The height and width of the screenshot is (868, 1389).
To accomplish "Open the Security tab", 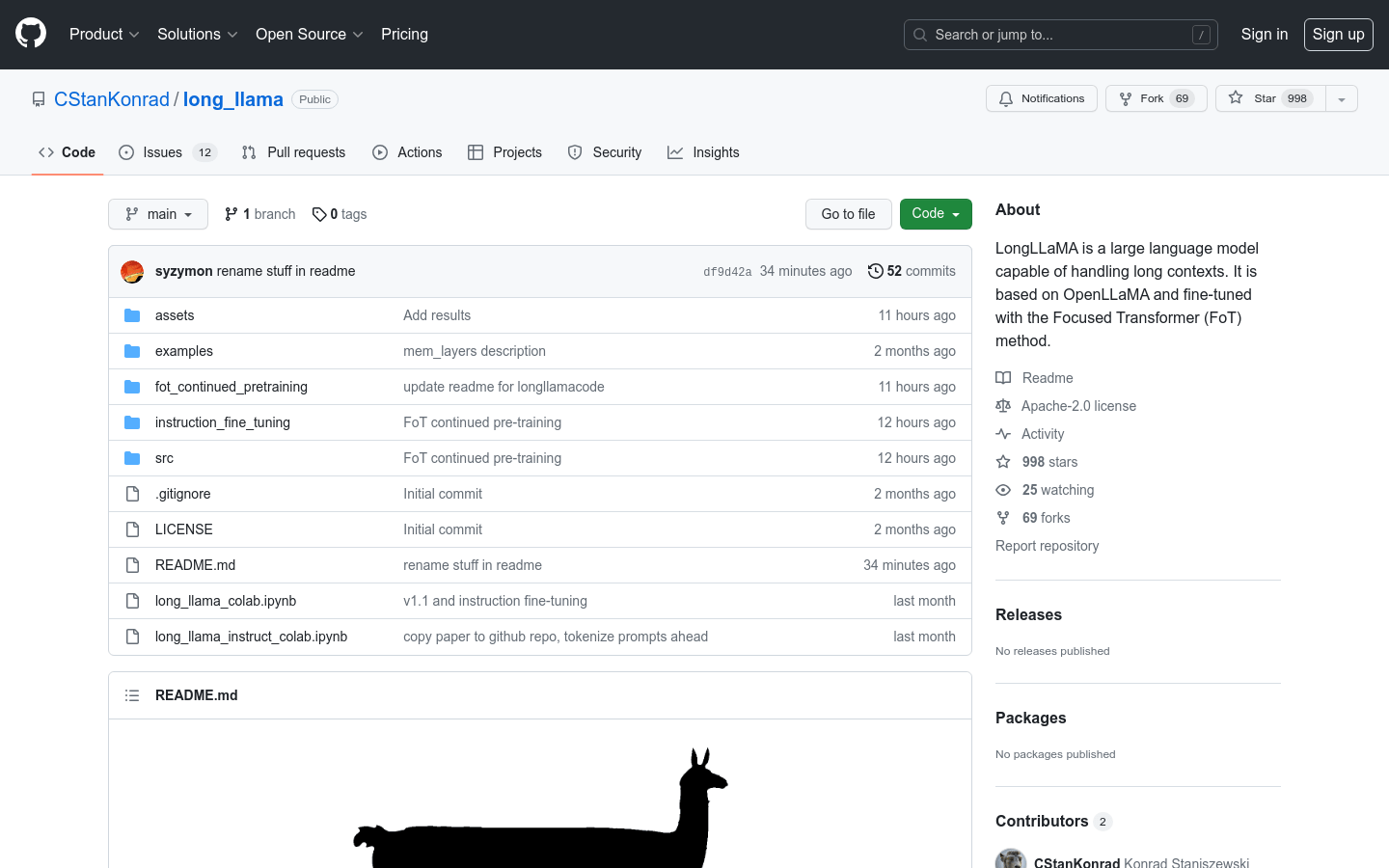I will pos(605,152).
